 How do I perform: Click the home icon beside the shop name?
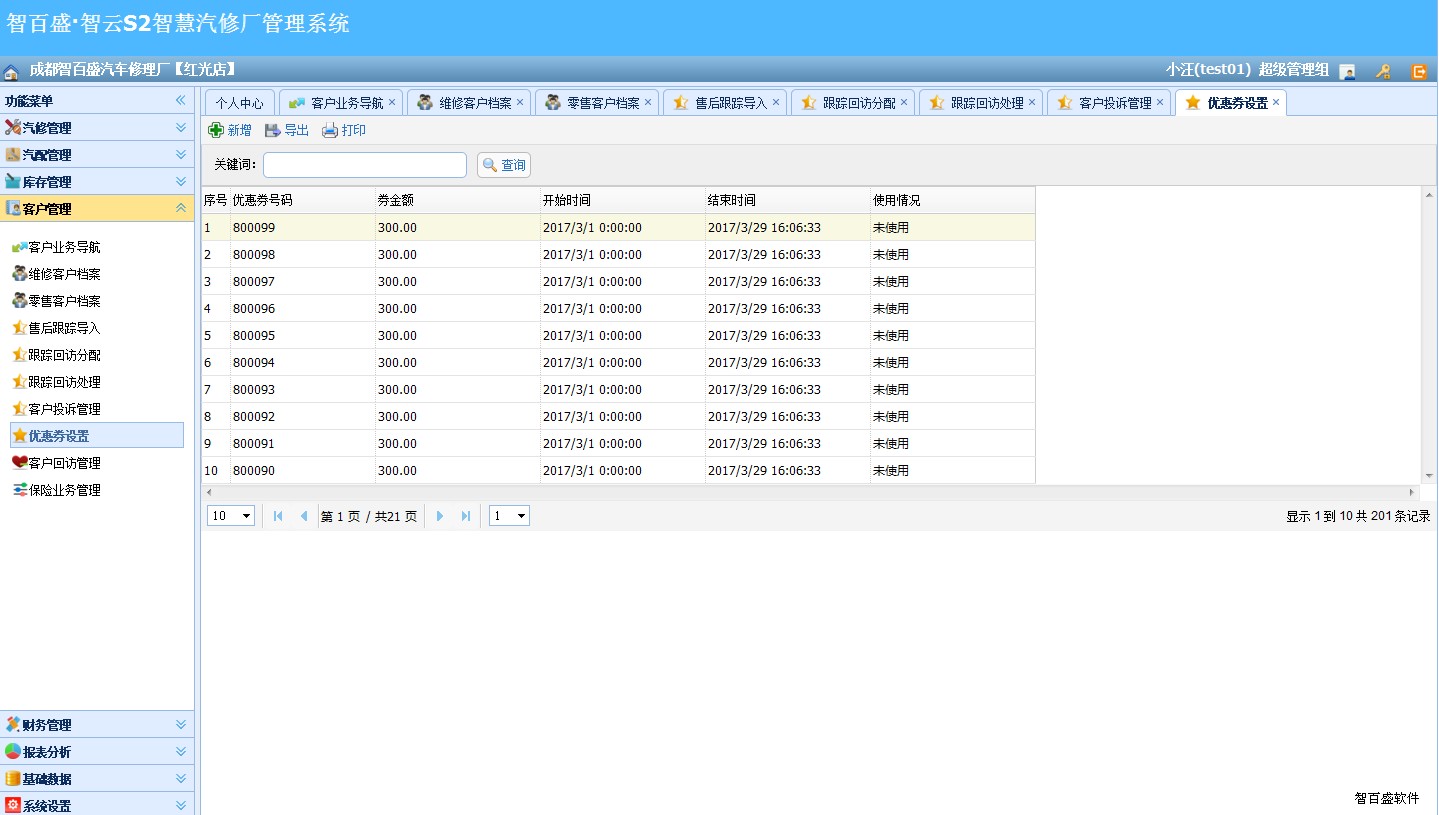click(11, 71)
